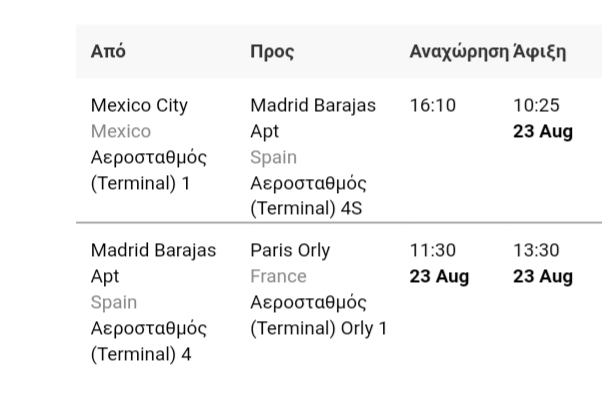
Task: Click the 11:30 departure time
Action: tap(433, 251)
